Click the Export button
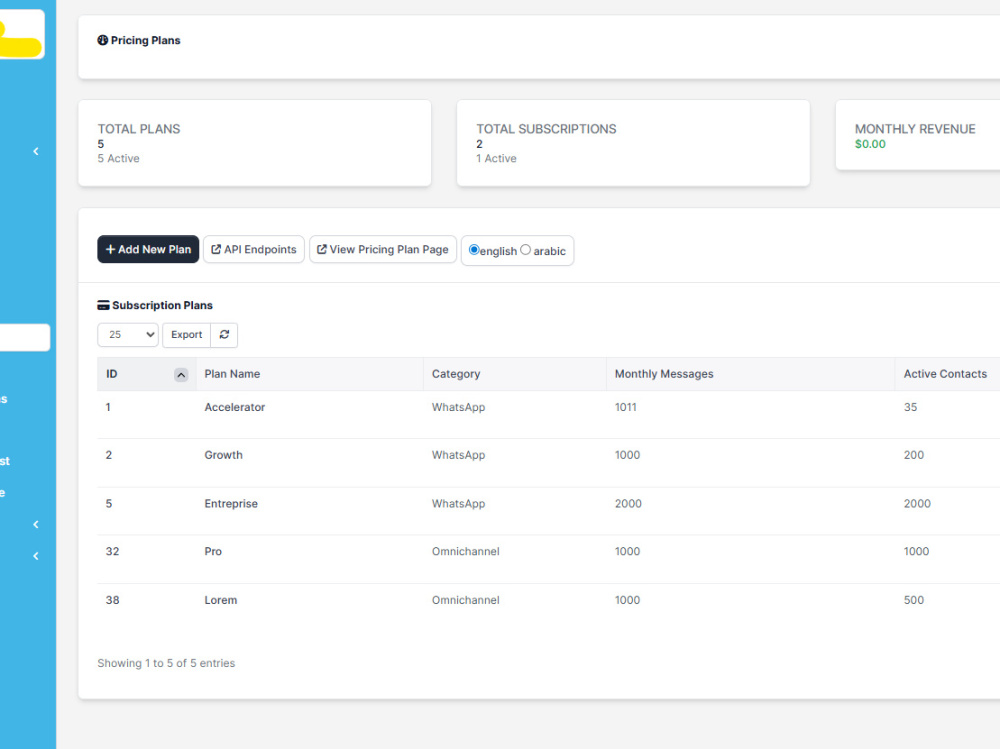Viewport: 1000px width, 749px height. [x=186, y=334]
